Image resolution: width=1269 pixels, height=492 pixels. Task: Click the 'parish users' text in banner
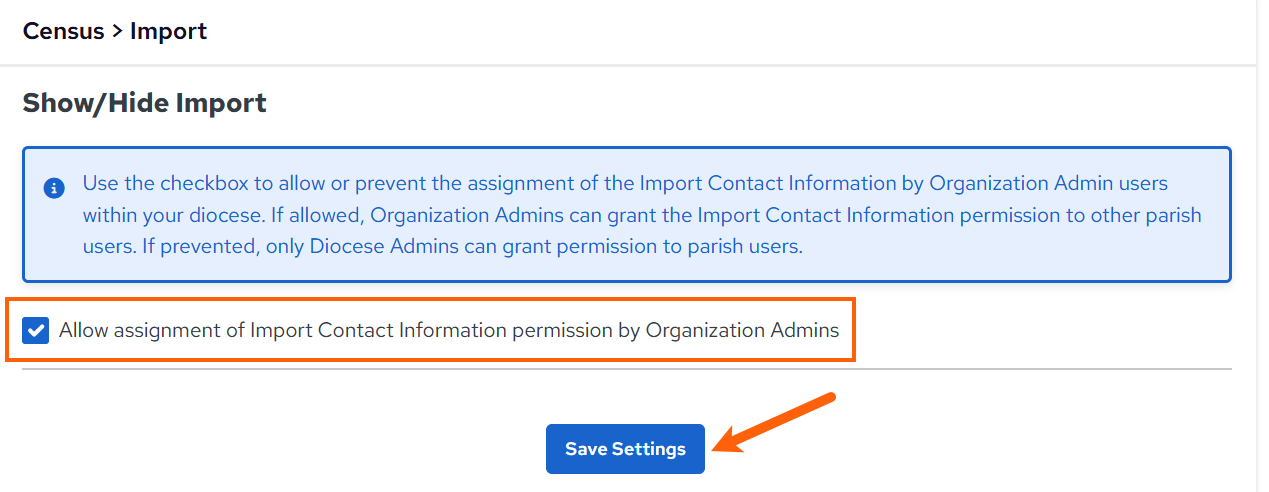pyautogui.click(x=747, y=246)
